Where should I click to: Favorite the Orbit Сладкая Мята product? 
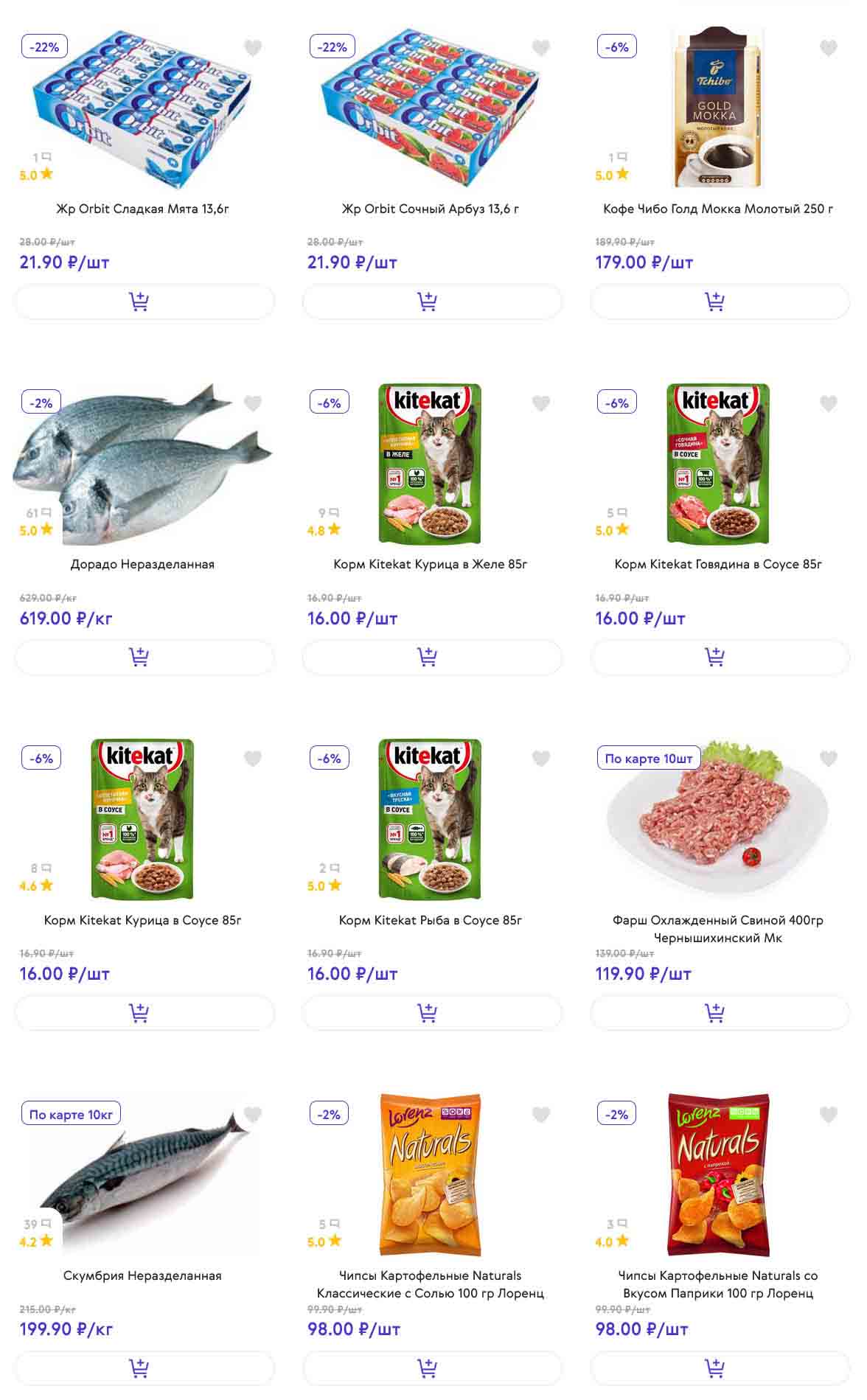(253, 48)
